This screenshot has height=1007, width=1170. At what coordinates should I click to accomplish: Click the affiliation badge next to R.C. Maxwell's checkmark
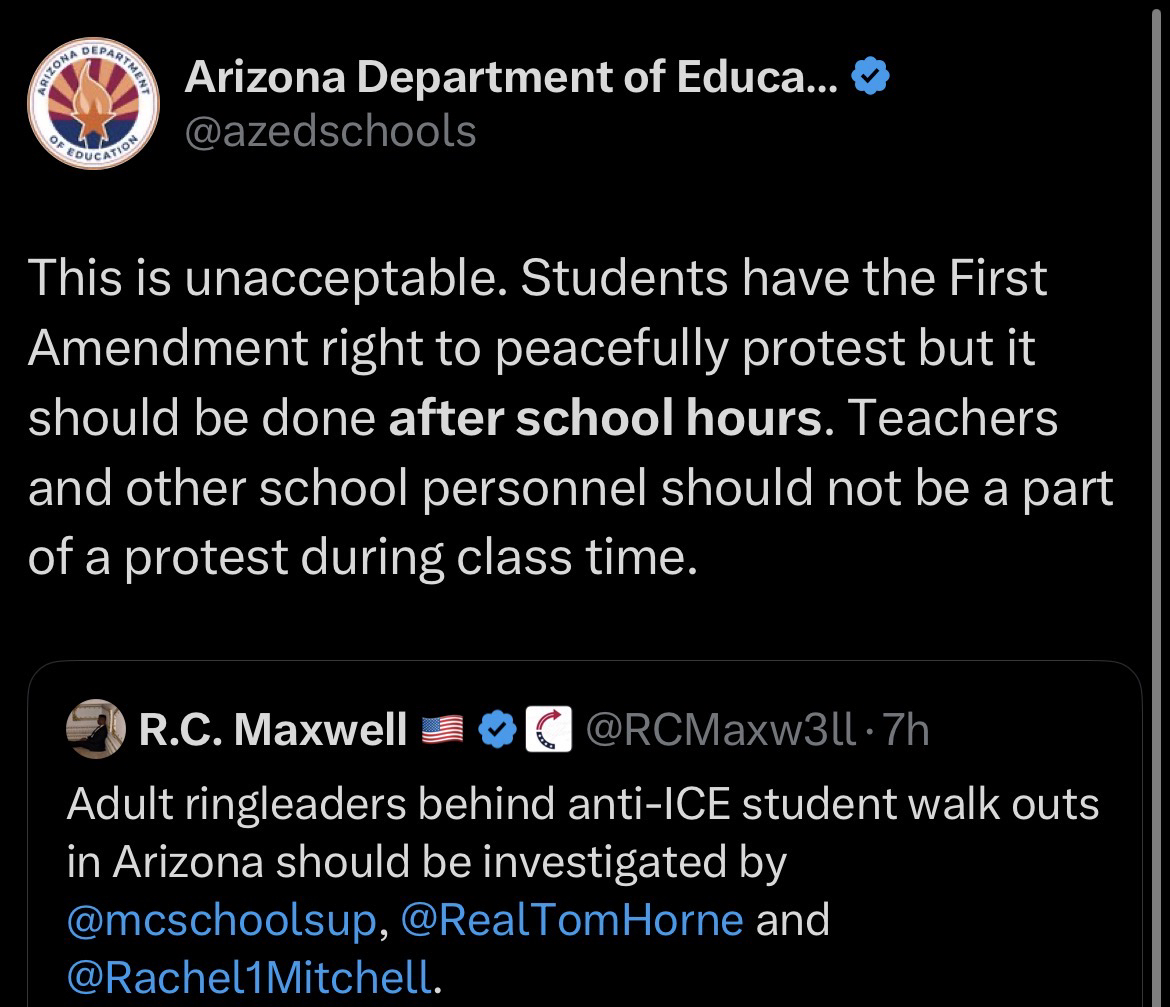coord(547,731)
